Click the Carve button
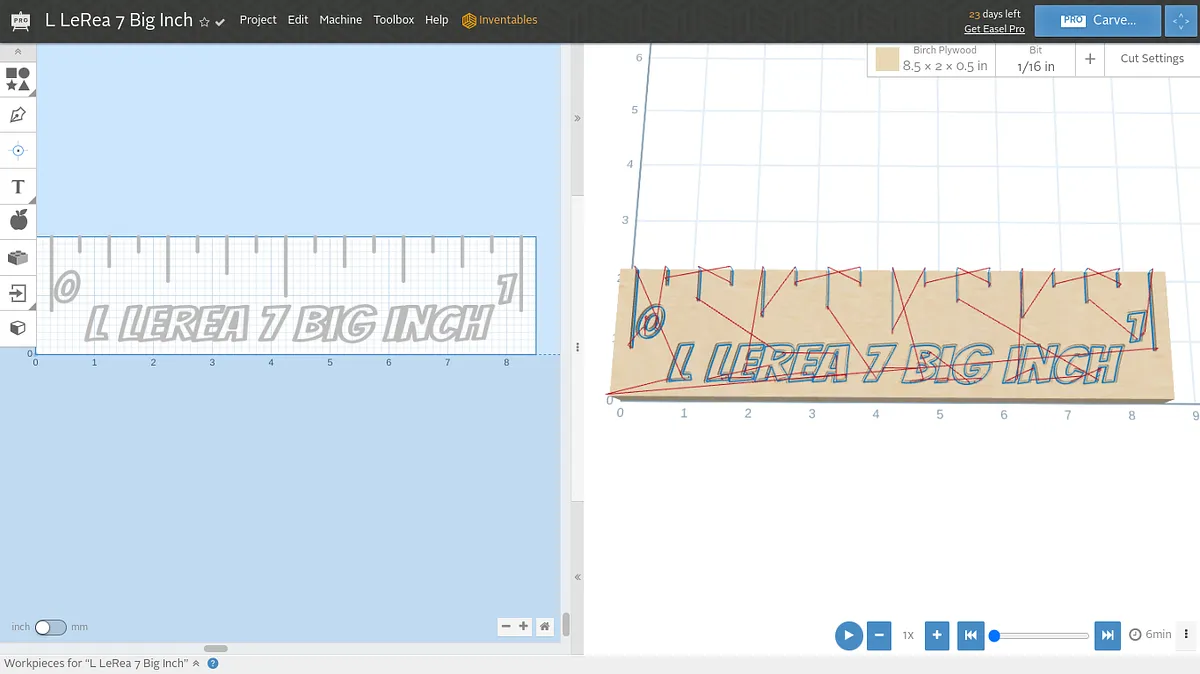Image resolution: width=1200 pixels, height=674 pixels. click(x=1097, y=20)
